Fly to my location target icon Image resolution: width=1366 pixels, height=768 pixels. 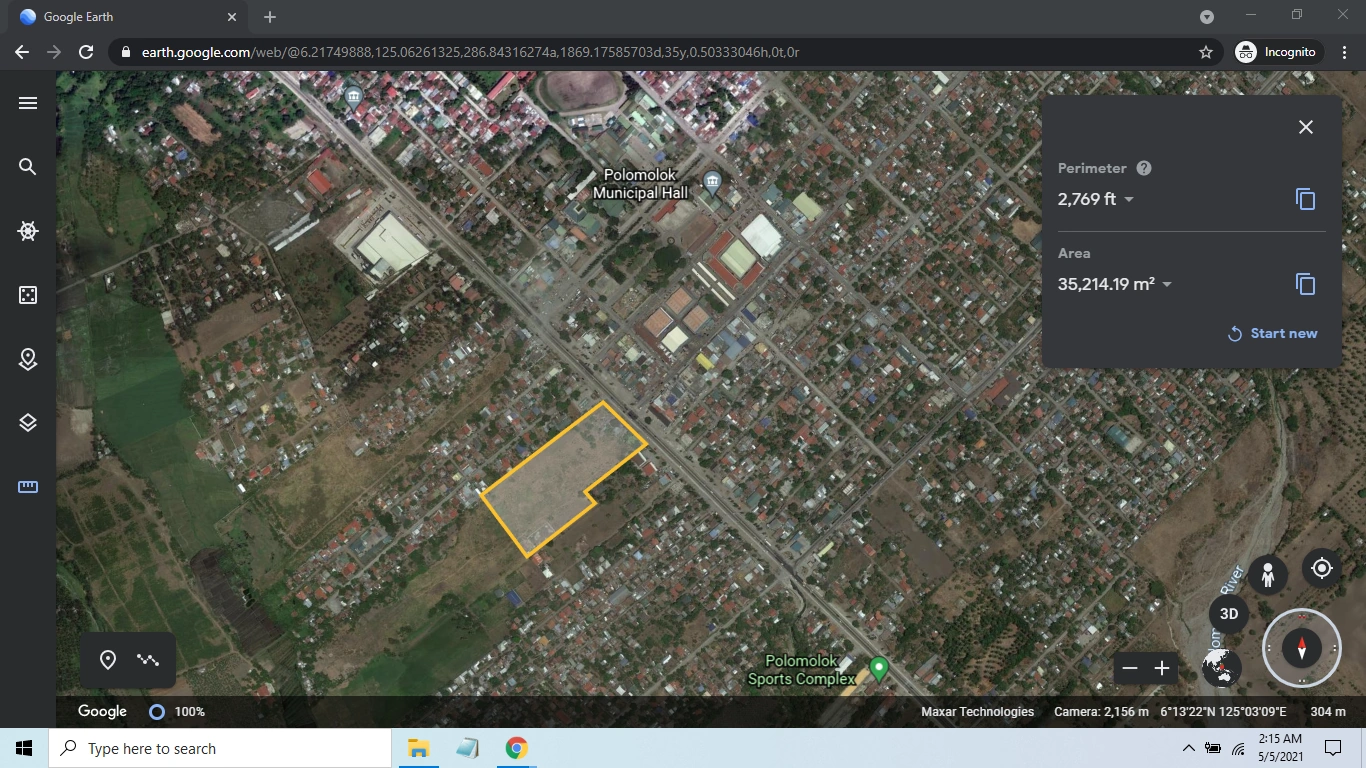tap(1322, 568)
